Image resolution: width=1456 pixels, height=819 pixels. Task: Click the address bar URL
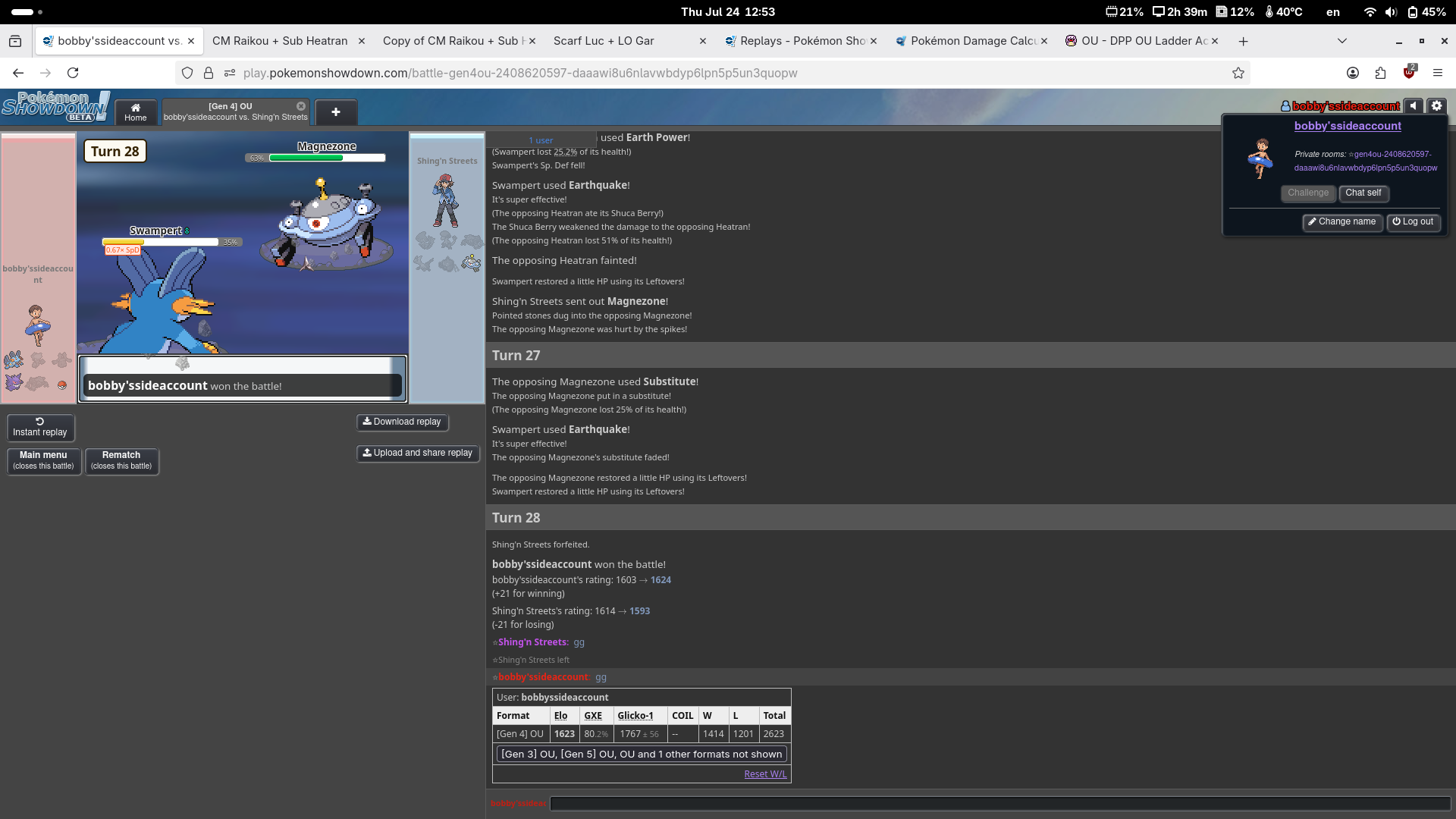click(x=520, y=73)
